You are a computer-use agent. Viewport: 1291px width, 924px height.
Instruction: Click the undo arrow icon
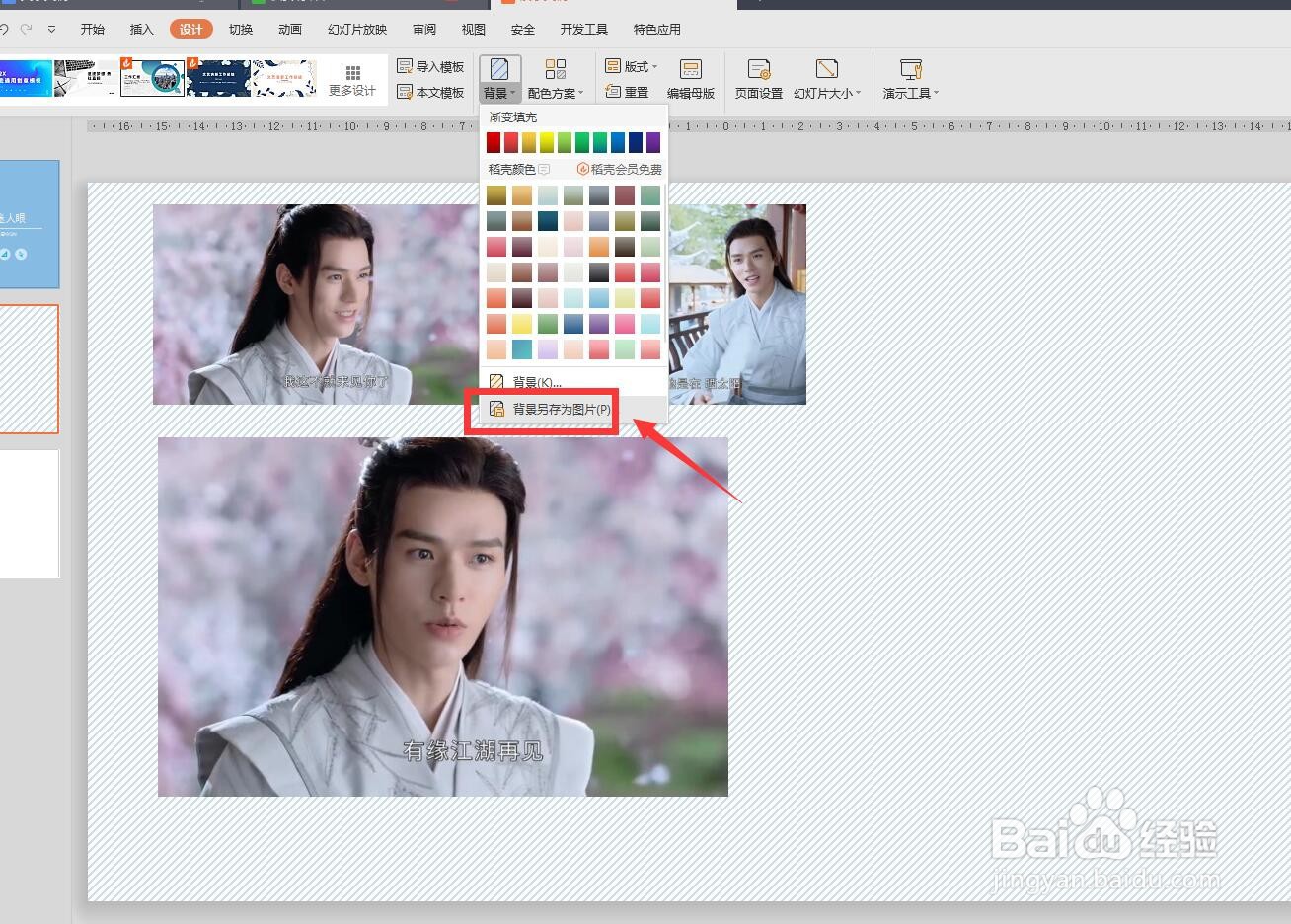pyautogui.click(x=5, y=29)
